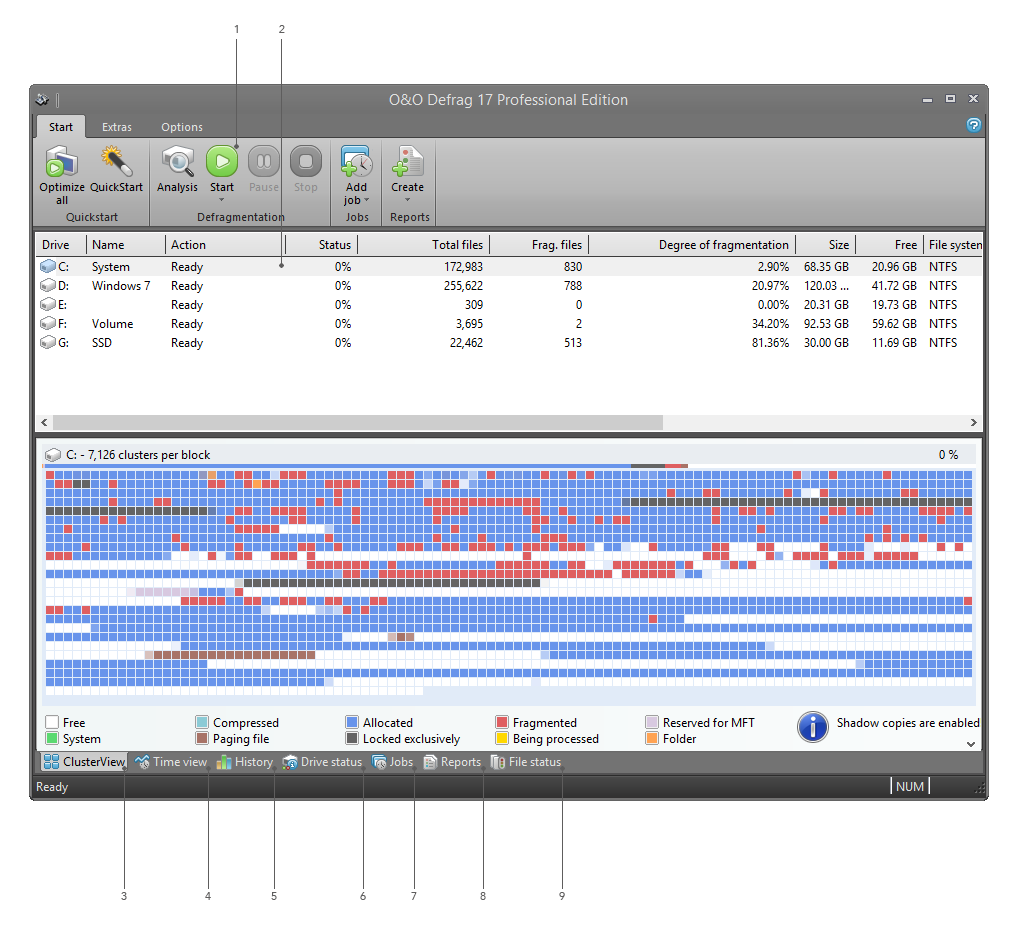This screenshot has width=1019, height=937.
Task: Click the Create reports icon
Action: (407, 161)
